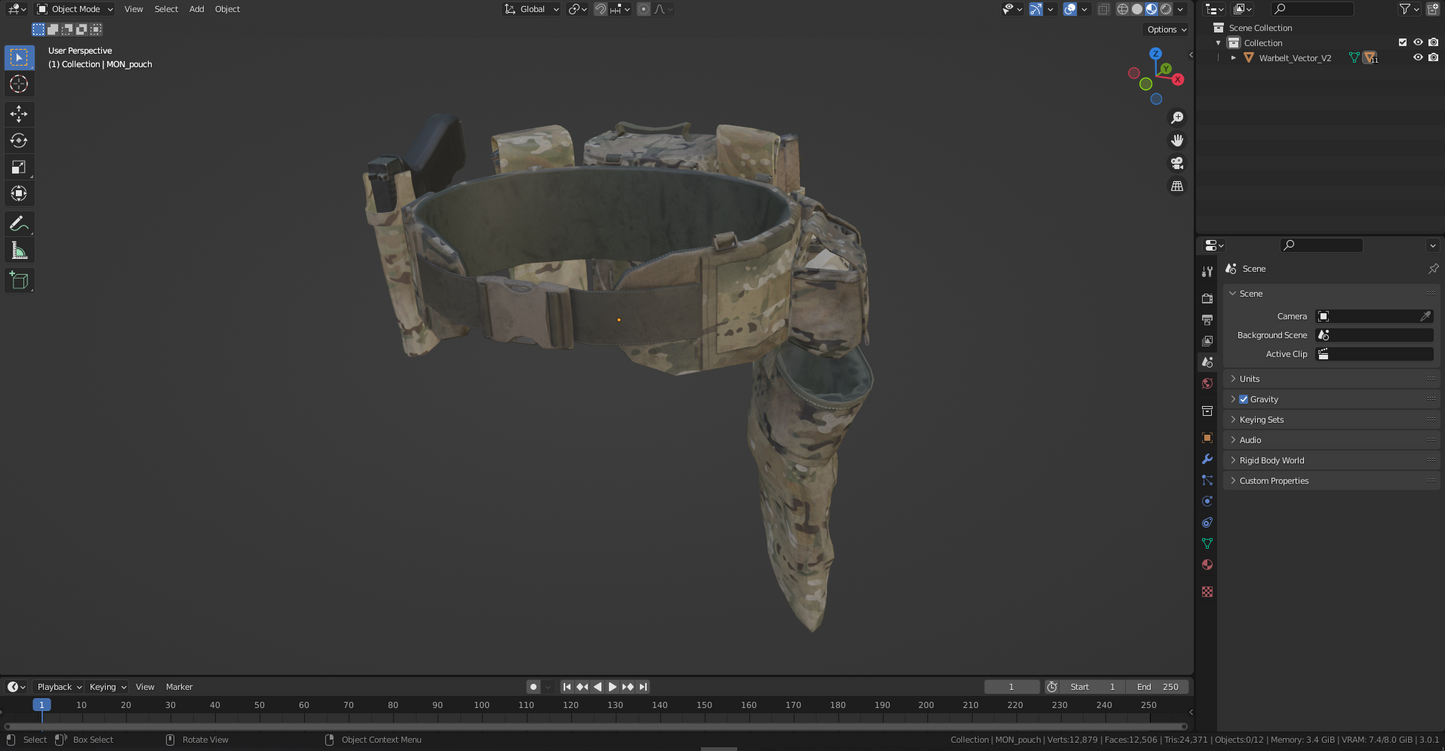The width and height of the screenshot is (1445, 751).
Task: Click the End frame field
Action: 1158,687
